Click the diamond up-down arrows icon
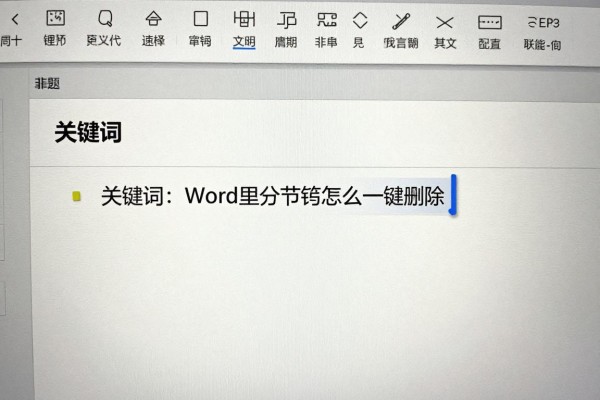The width and height of the screenshot is (600, 400). (x=360, y=20)
